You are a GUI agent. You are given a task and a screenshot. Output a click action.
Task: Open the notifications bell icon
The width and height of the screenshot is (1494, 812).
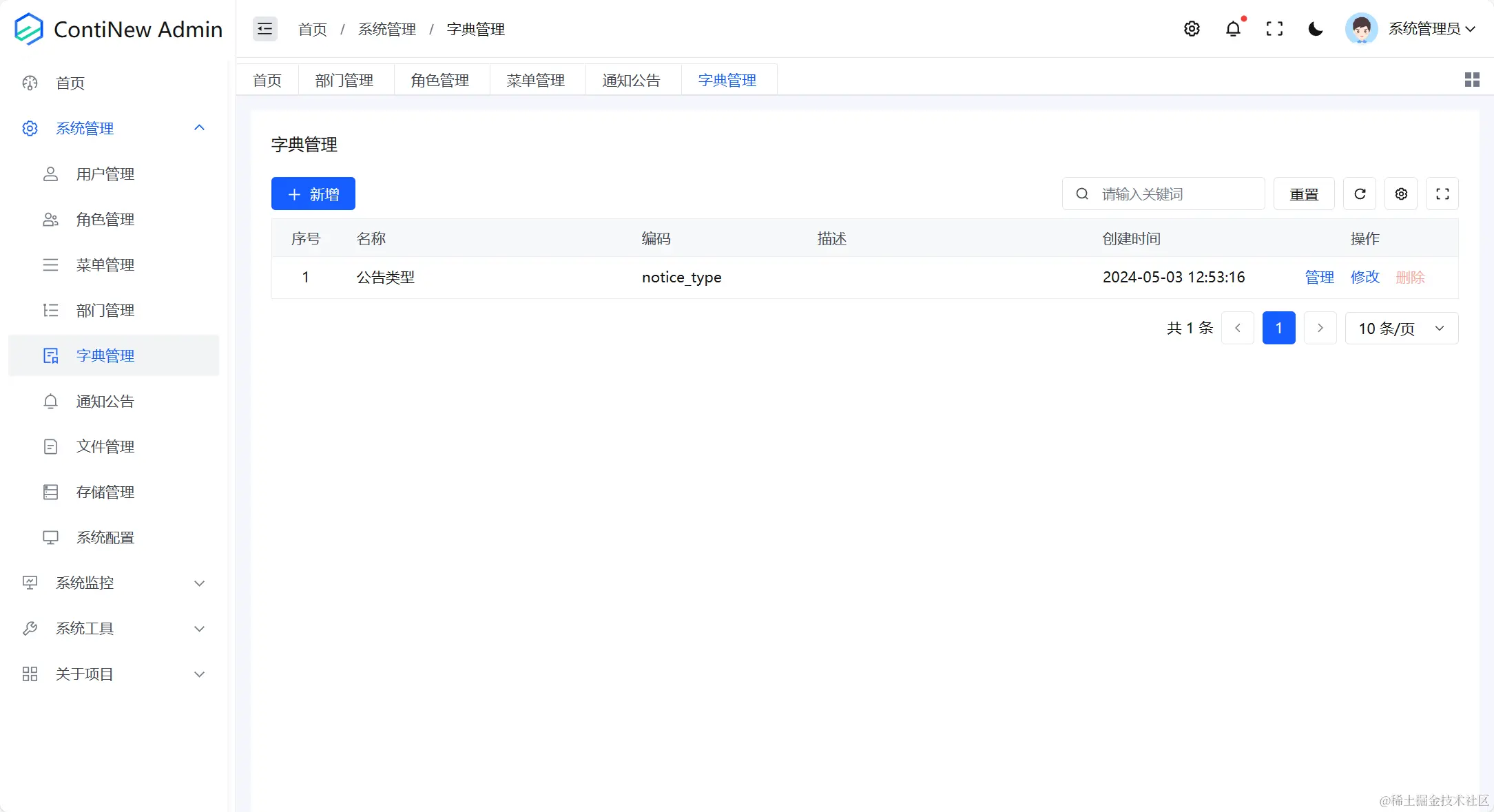[x=1233, y=28]
